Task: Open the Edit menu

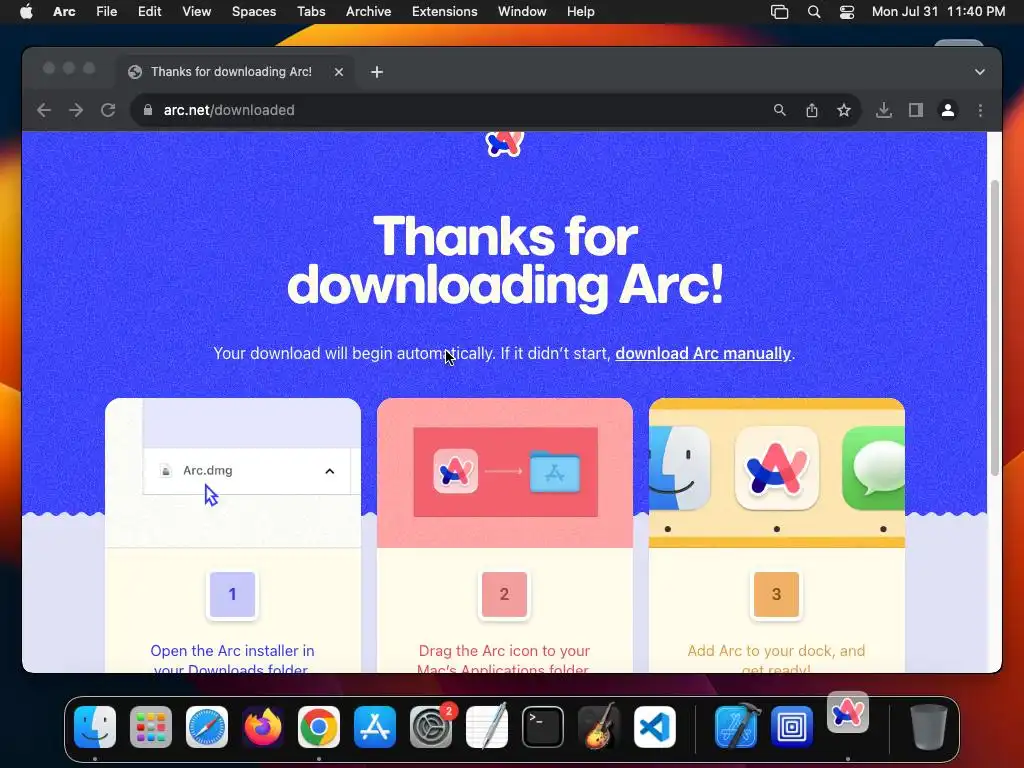Action: (150, 12)
